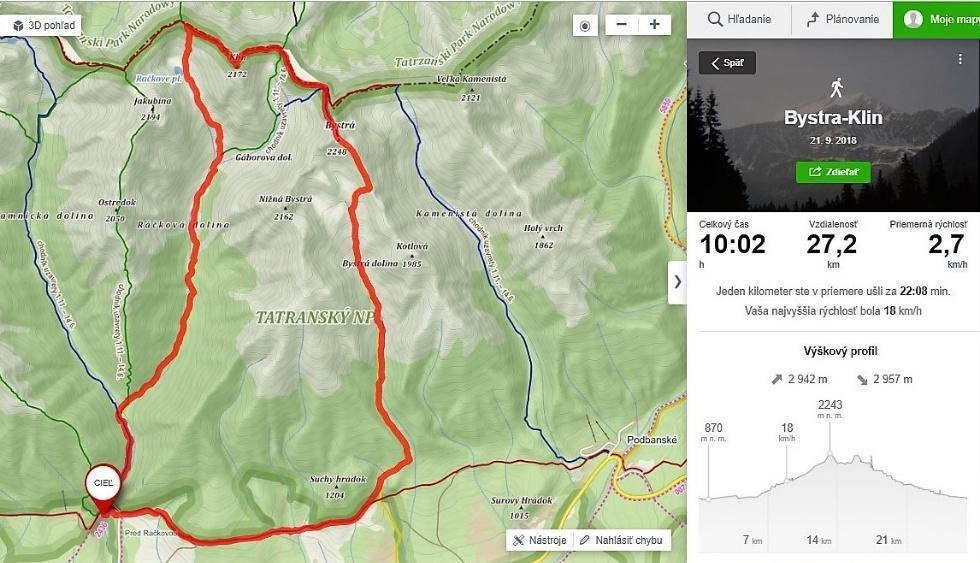Image resolution: width=980 pixels, height=563 pixels.
Task: Switch to the Plánovanie tab
Action: tap(842, 19)
